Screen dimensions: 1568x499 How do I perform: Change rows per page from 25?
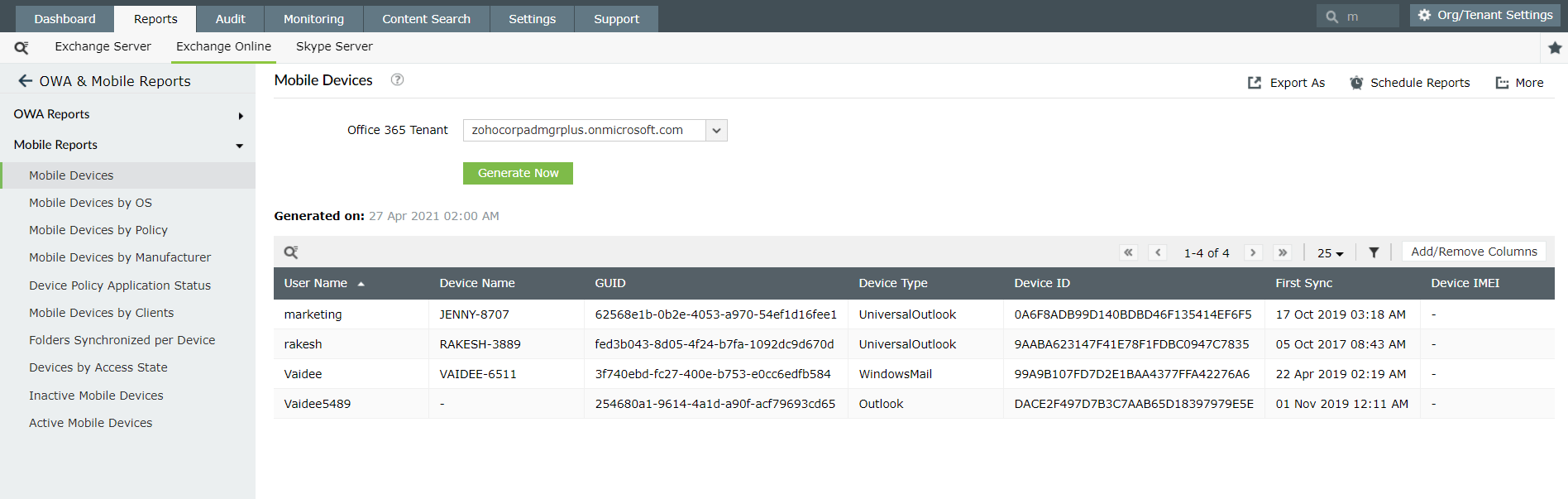pos(1330,253)
